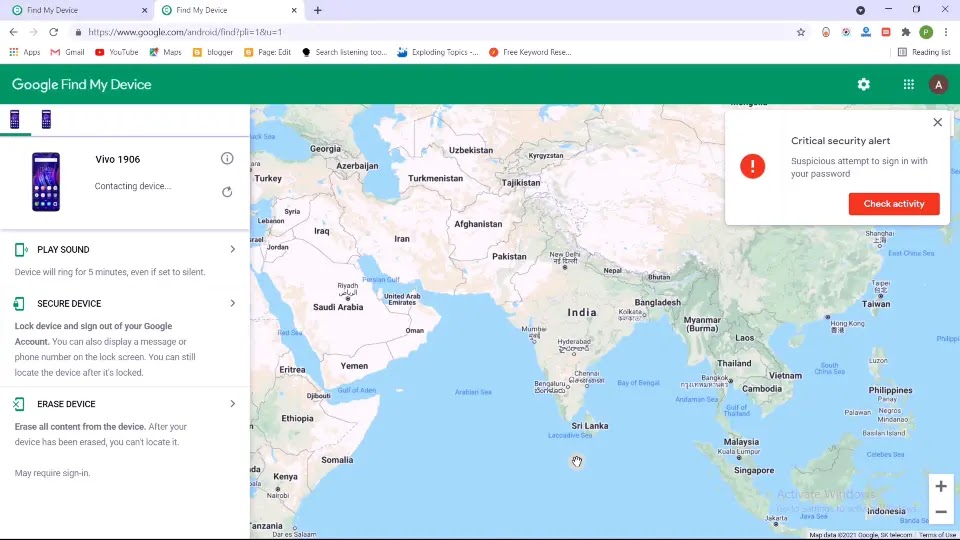Click the Erase Device icon

19,404
